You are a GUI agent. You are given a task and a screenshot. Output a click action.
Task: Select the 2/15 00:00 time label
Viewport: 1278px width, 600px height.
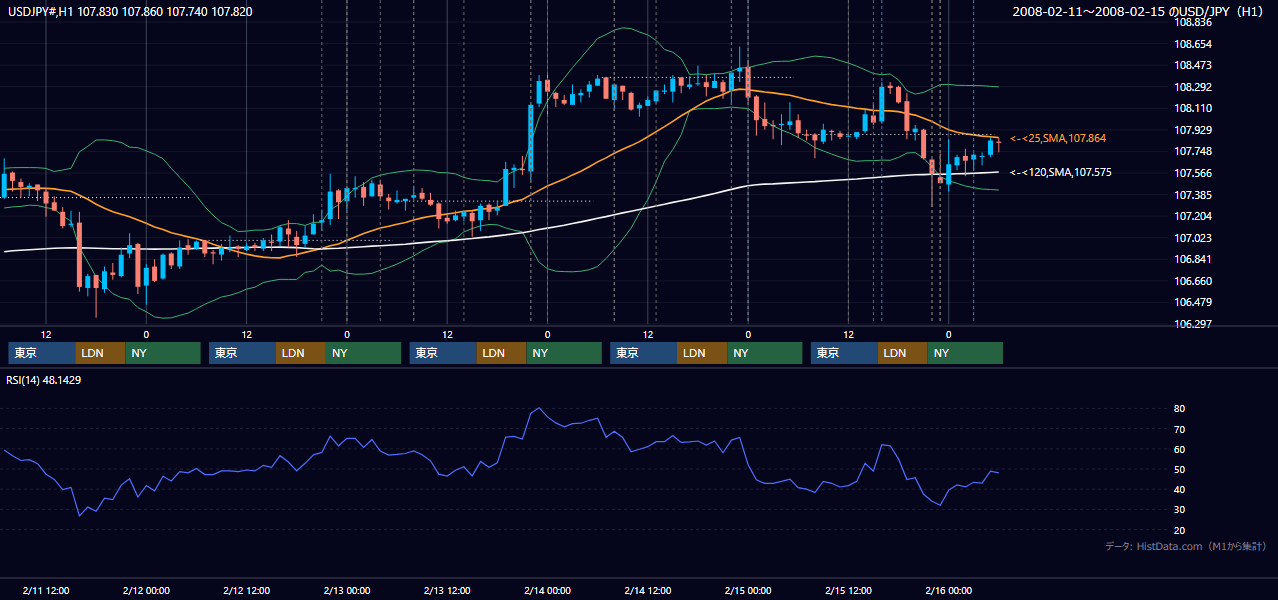click(x=748, y=591)
